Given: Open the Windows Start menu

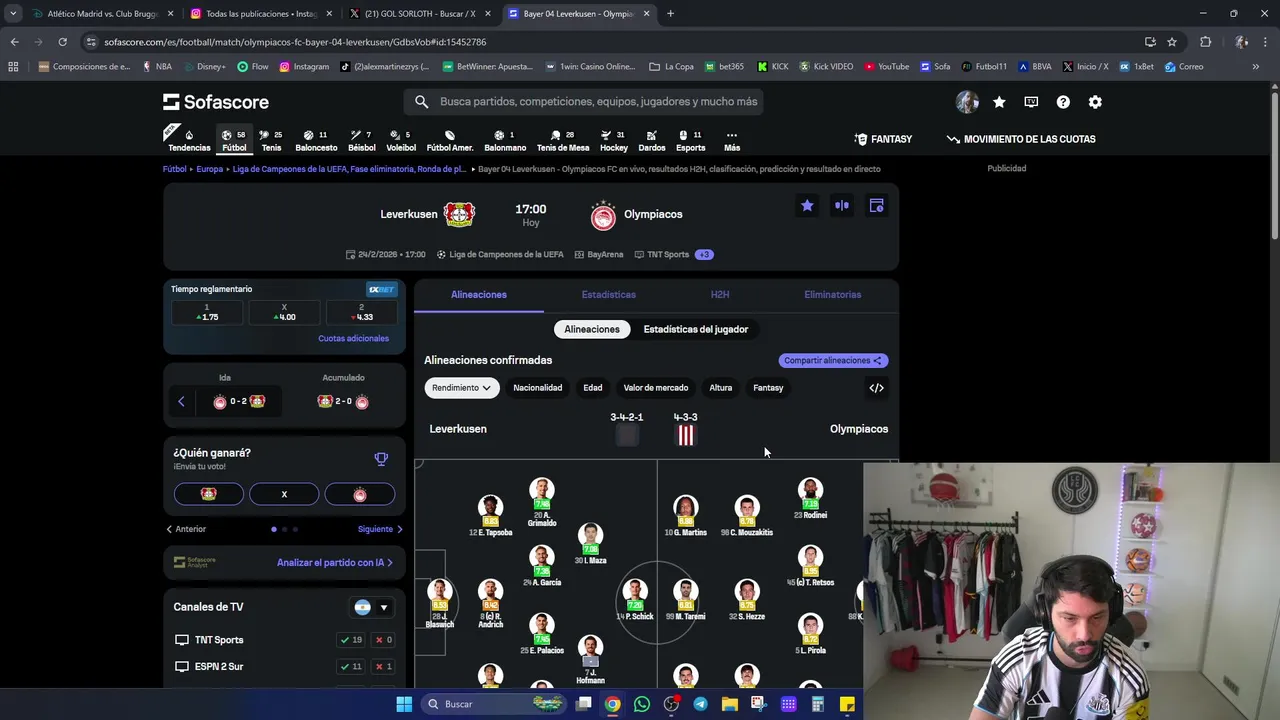Looking at the screenshot, I should coord(404,704).
